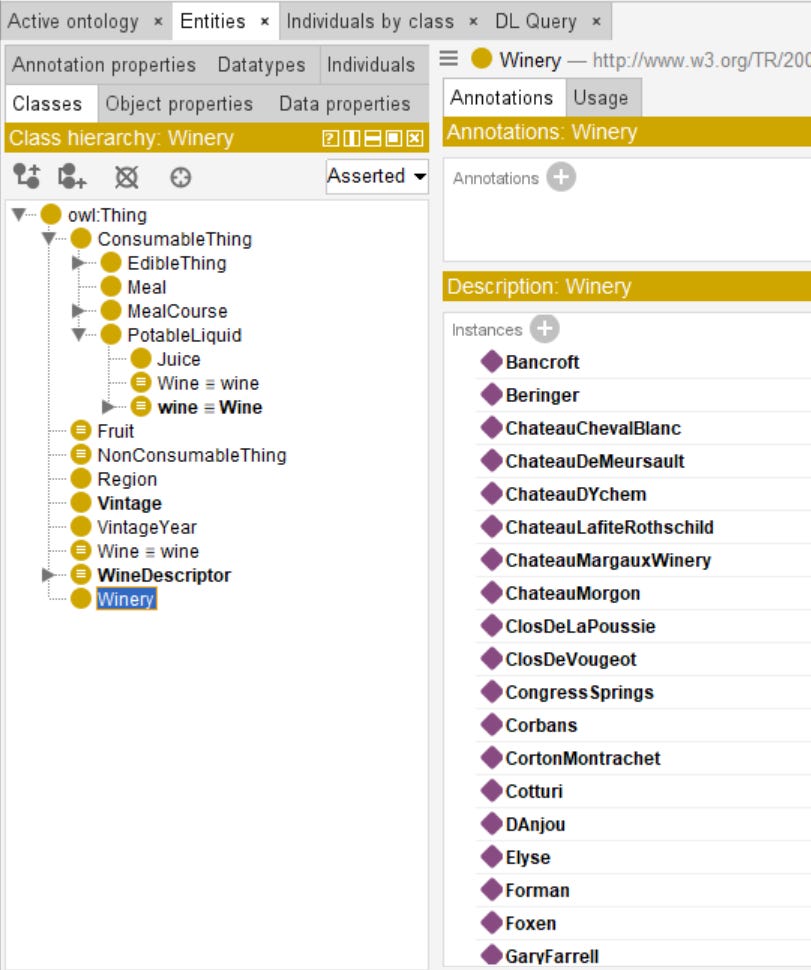
Task: Add an instance with the plus icon
Action: pyautogui.click(x=544, y=328)
